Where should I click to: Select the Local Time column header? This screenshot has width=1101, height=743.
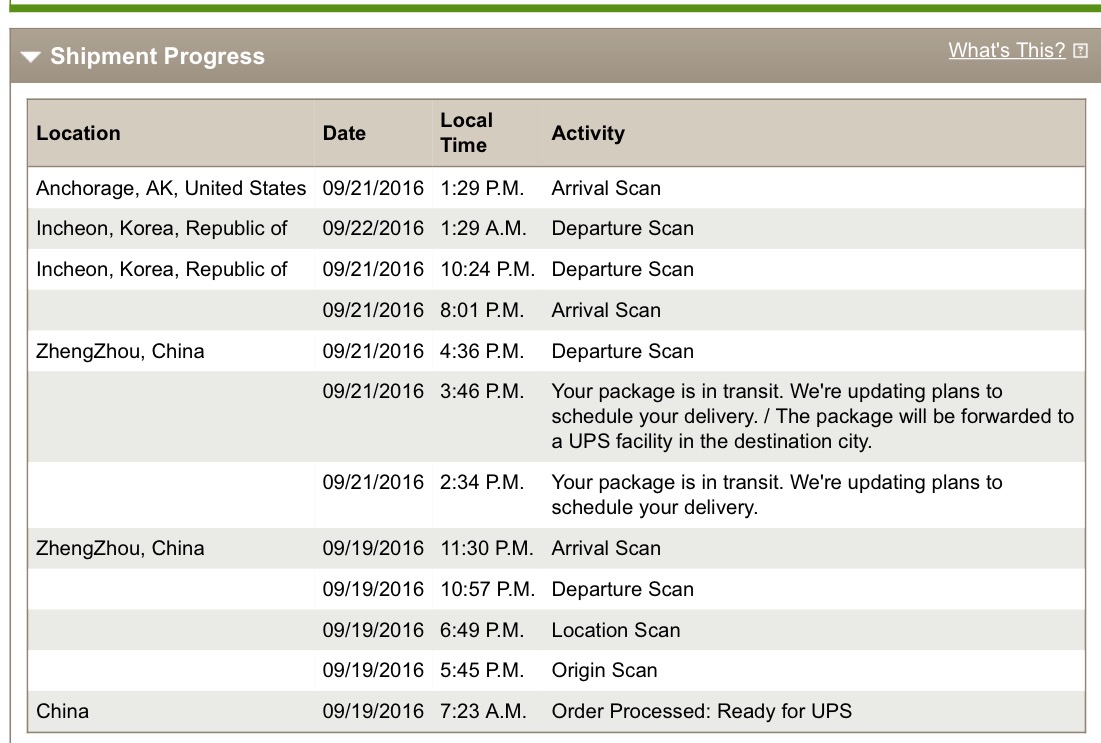(x=467, y=133)
